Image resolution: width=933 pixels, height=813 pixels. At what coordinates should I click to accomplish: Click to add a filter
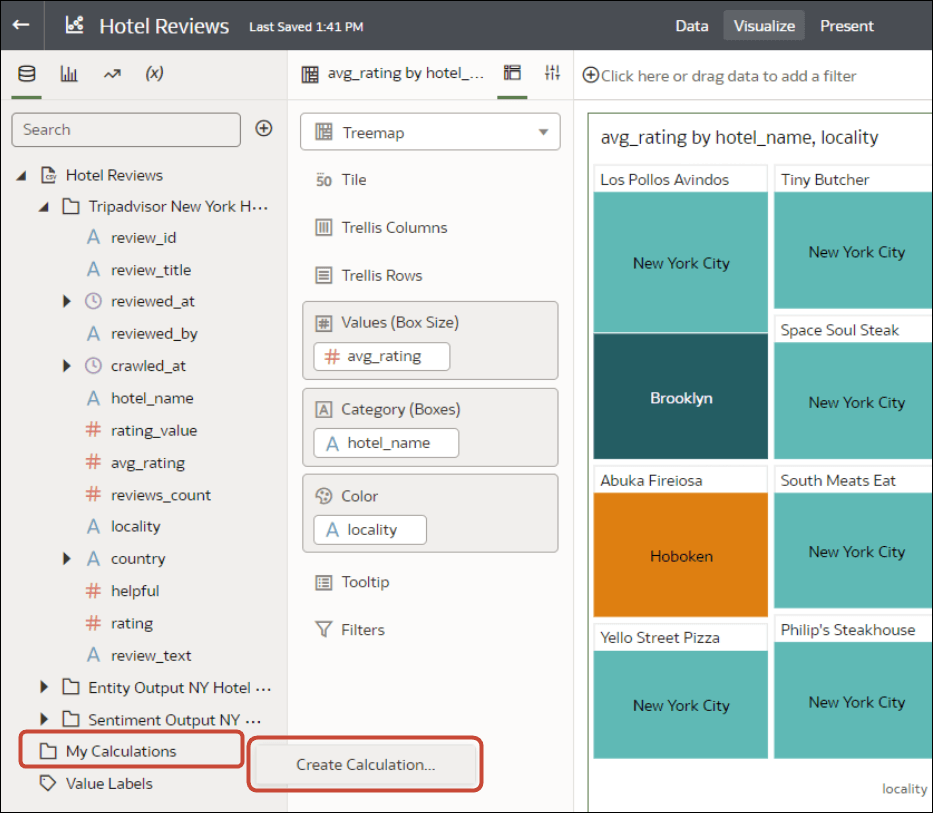[x=728, y=76]
